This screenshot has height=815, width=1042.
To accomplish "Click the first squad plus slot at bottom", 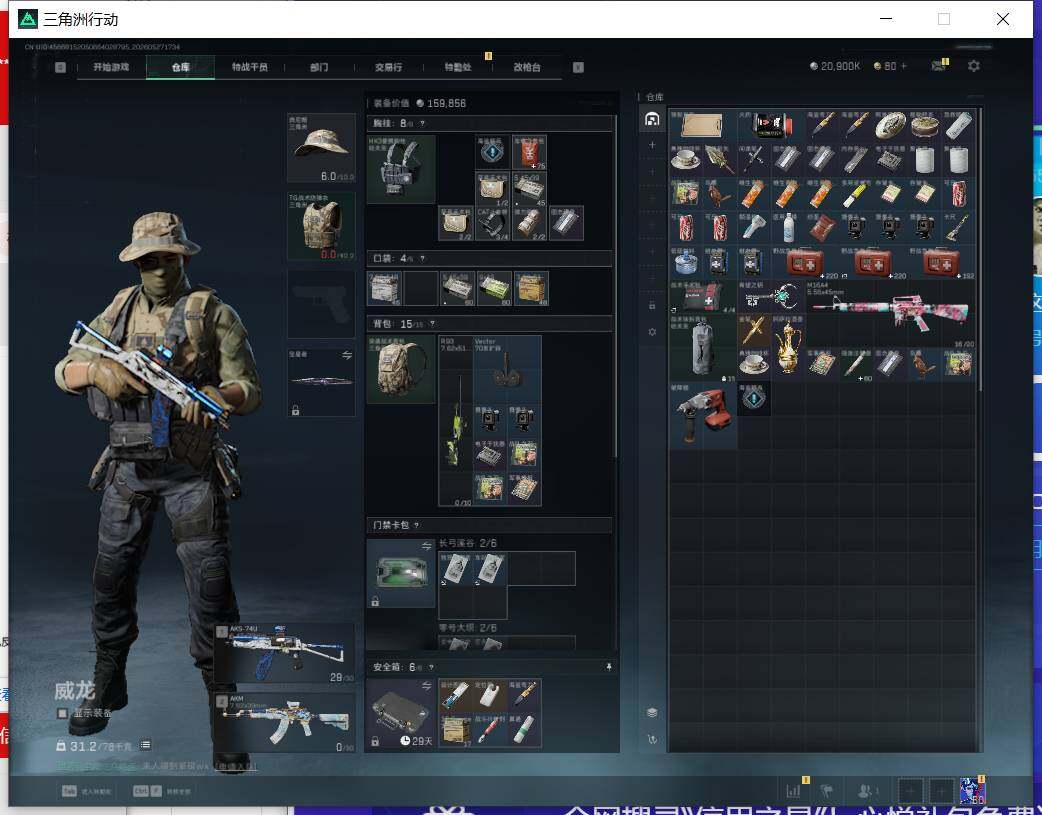I will pos(910,791).
